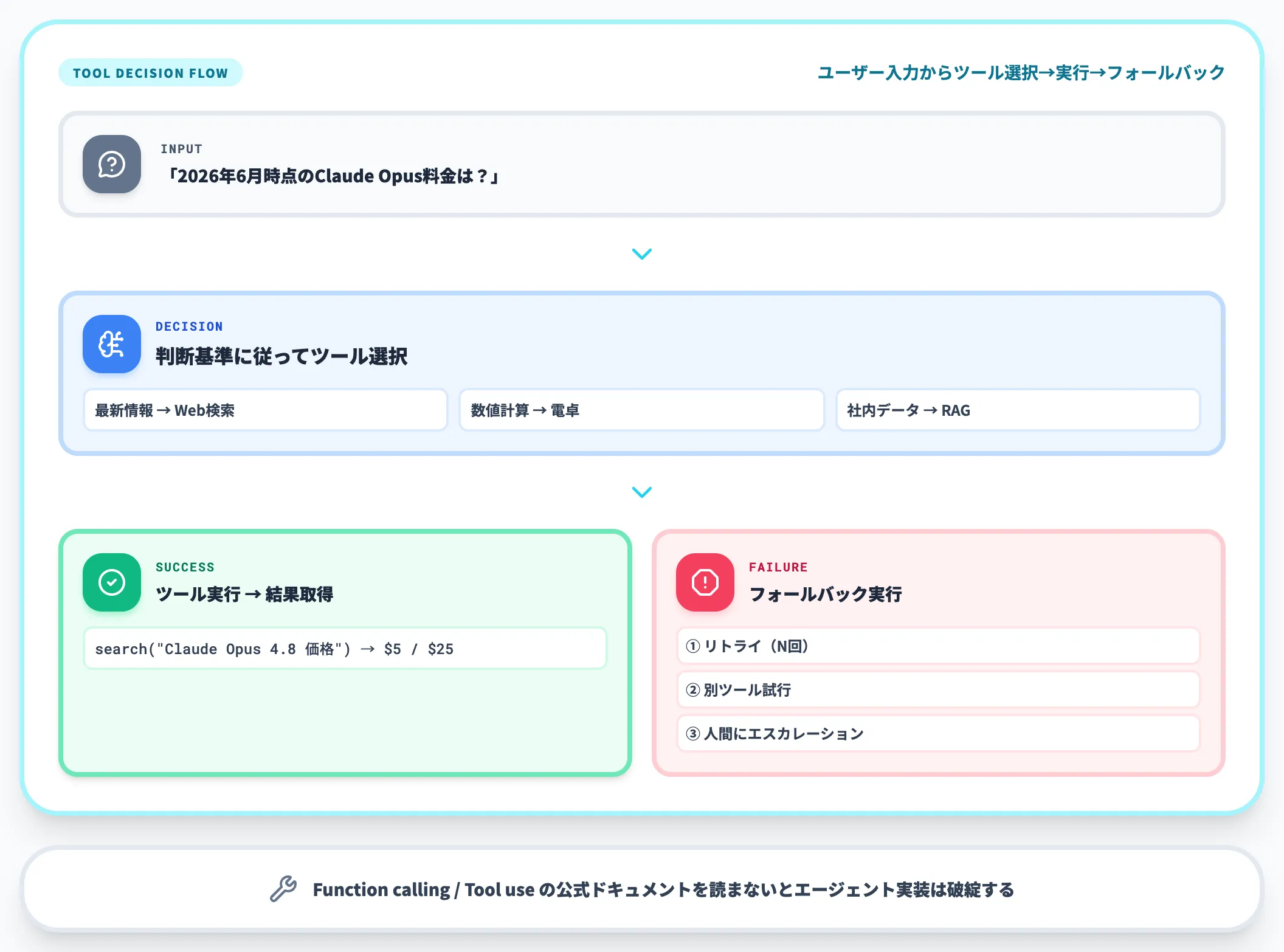Viewport: 1284px width, 952px height.
Task: Click the heading フォールバック実行
Action: coord(826,594)
